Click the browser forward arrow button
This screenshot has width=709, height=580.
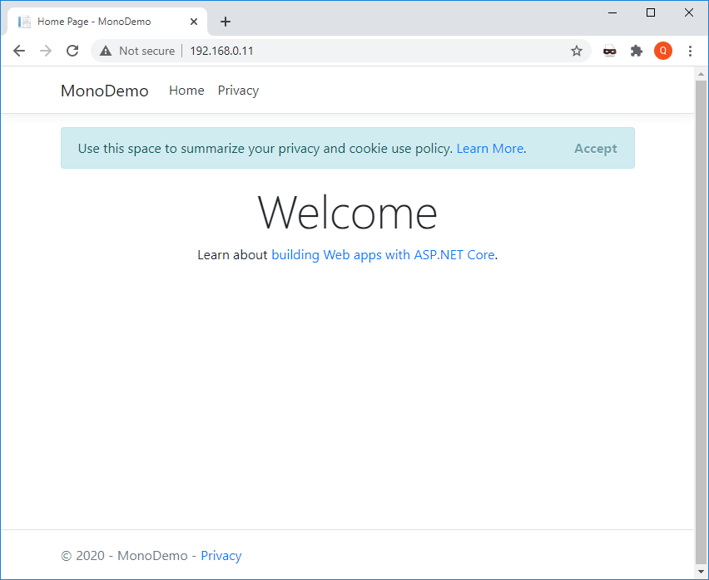point(45,51)
